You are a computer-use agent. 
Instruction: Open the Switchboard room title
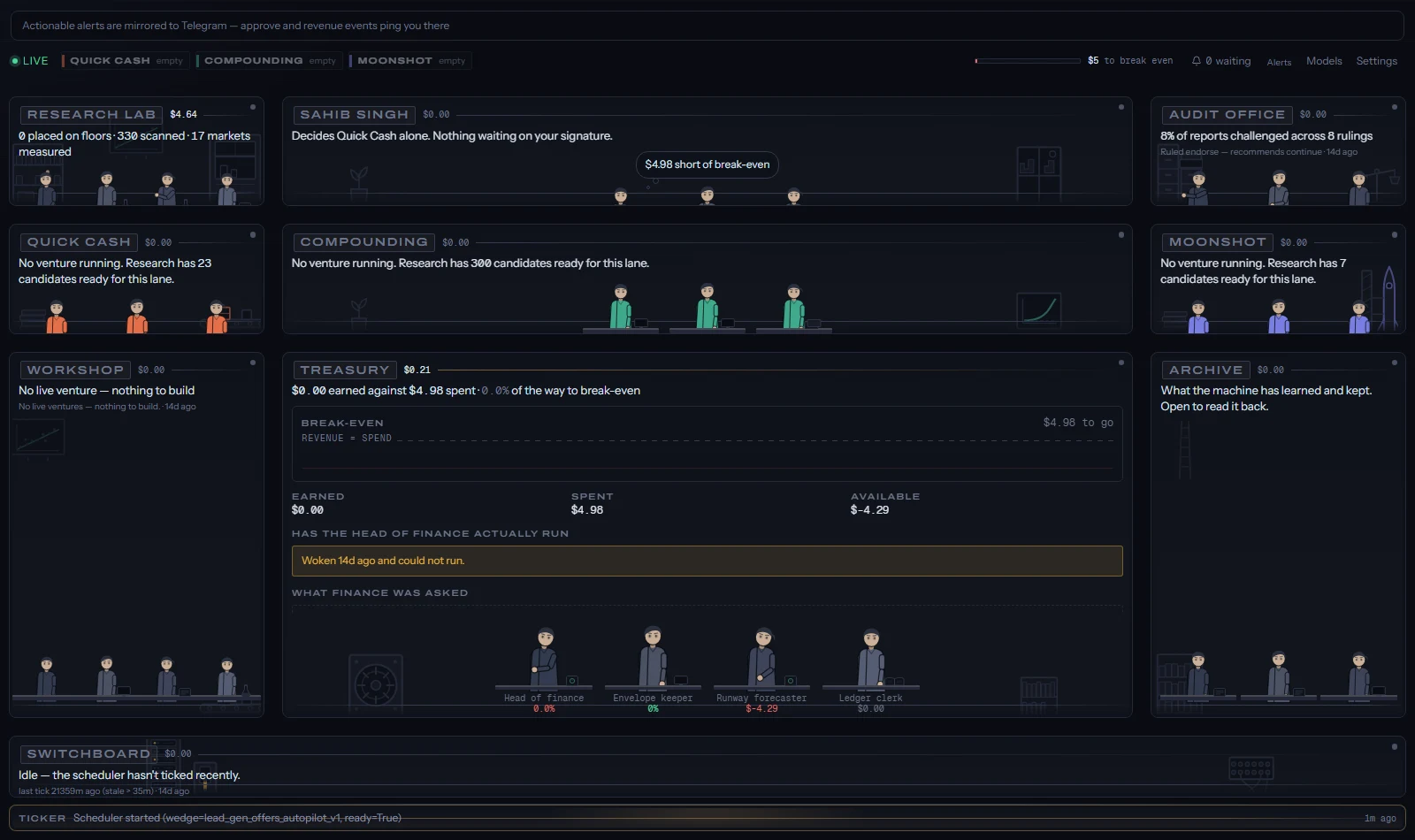pyautogui.click(x=88, y=754)
